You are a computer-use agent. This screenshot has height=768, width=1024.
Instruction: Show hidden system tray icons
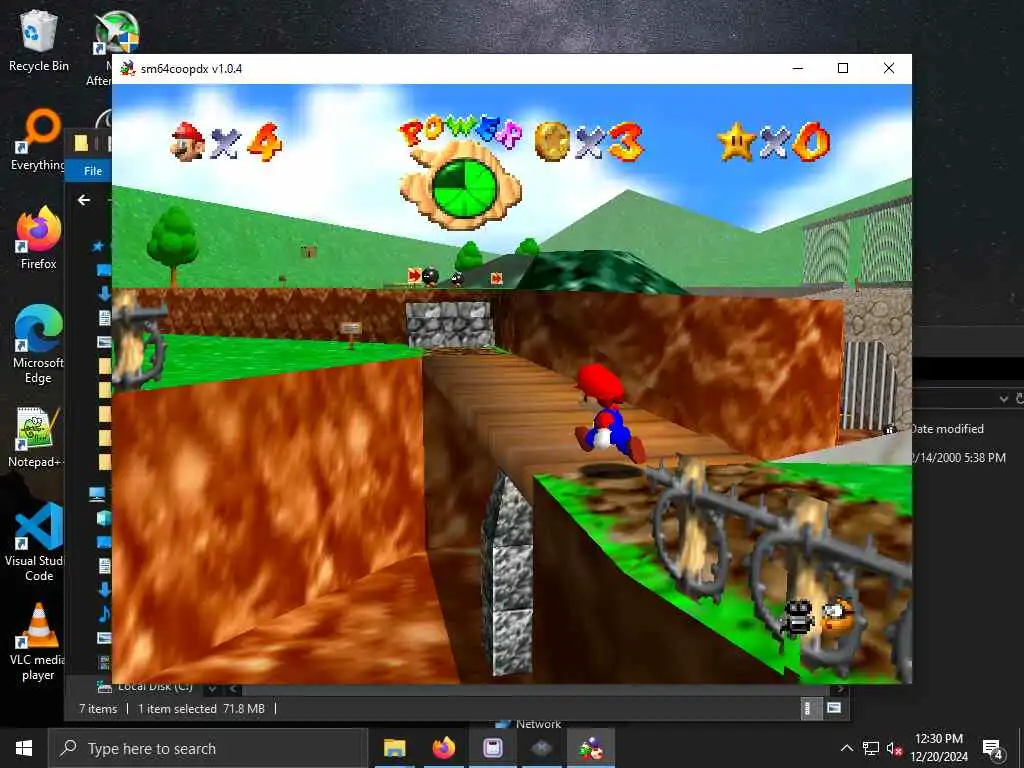click(846, 748)
